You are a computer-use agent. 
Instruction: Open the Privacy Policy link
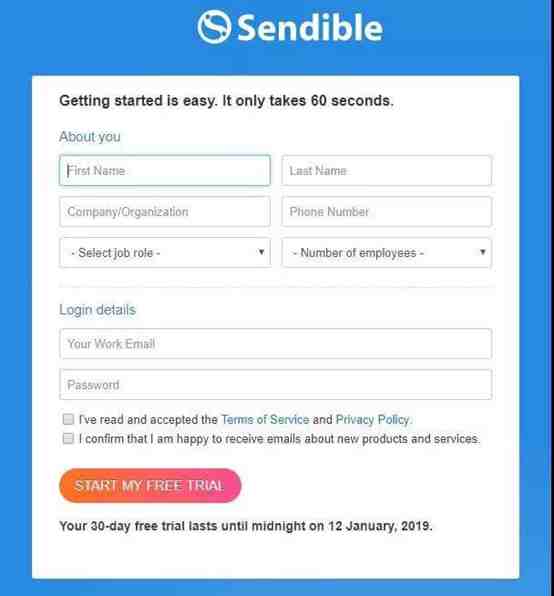(x=372, y=420)
